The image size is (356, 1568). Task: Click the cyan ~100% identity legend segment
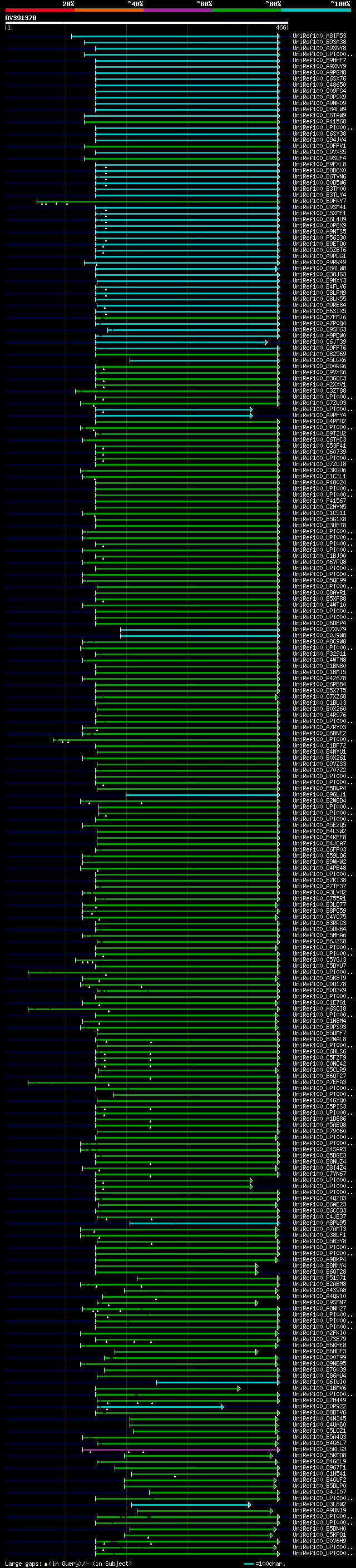click(x=316, y=10)
